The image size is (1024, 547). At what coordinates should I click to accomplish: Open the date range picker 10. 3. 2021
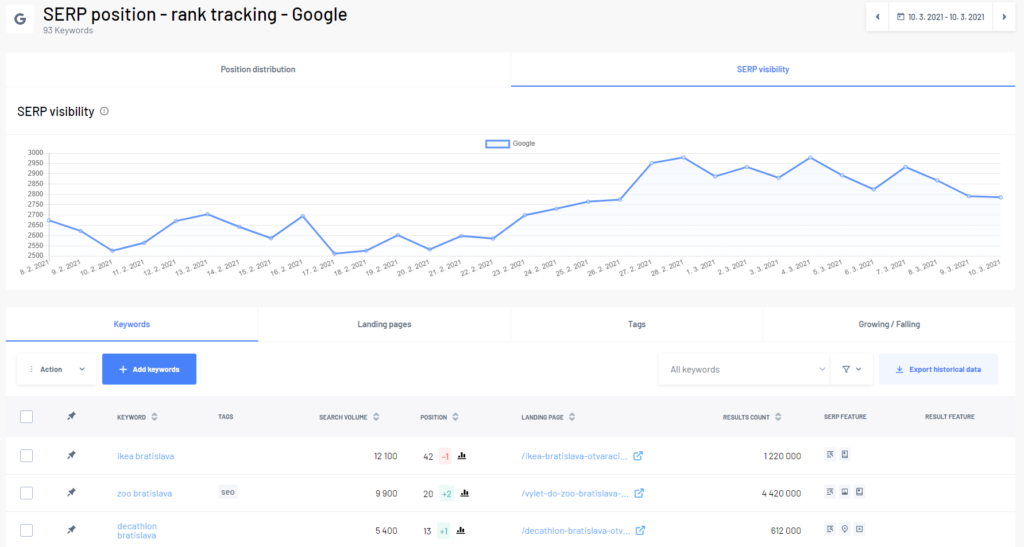[940, 17]
